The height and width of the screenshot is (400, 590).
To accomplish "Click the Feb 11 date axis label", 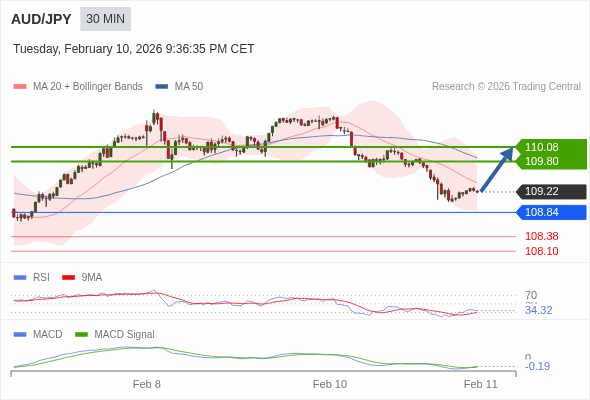I will click(x=481, y=384).
